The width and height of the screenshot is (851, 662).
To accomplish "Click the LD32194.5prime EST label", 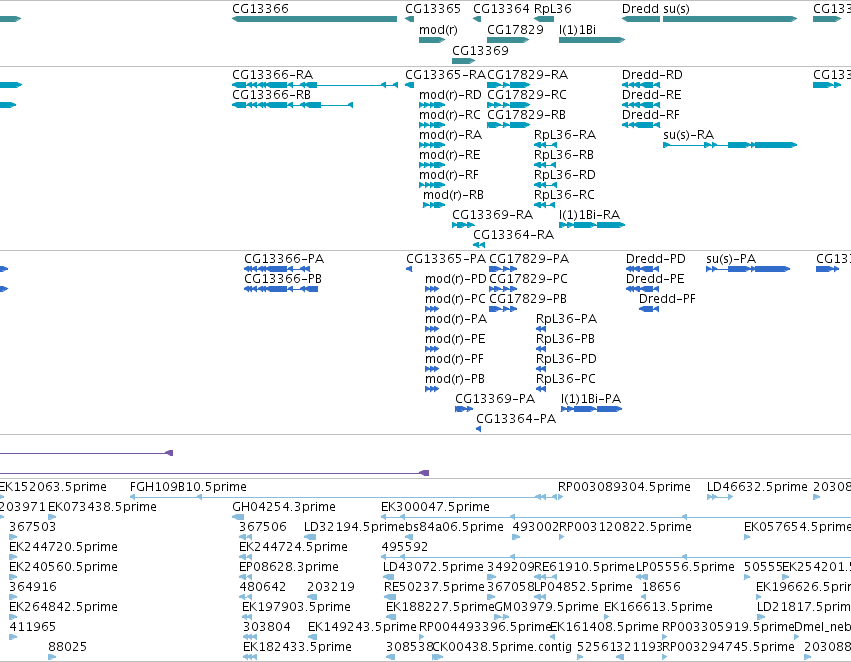I will pos(352,527).
